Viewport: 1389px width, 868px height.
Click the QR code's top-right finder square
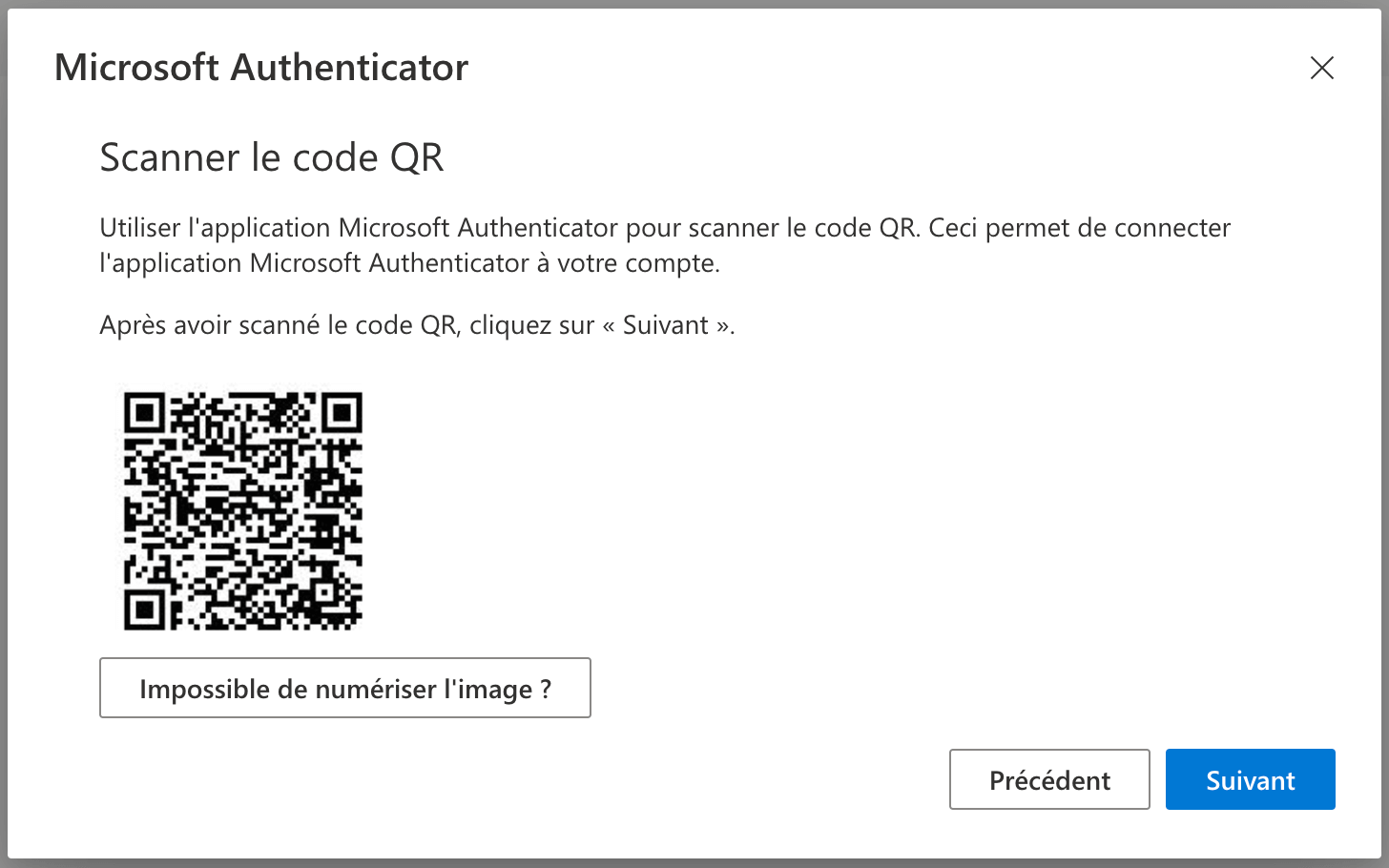tap(342, 412)
